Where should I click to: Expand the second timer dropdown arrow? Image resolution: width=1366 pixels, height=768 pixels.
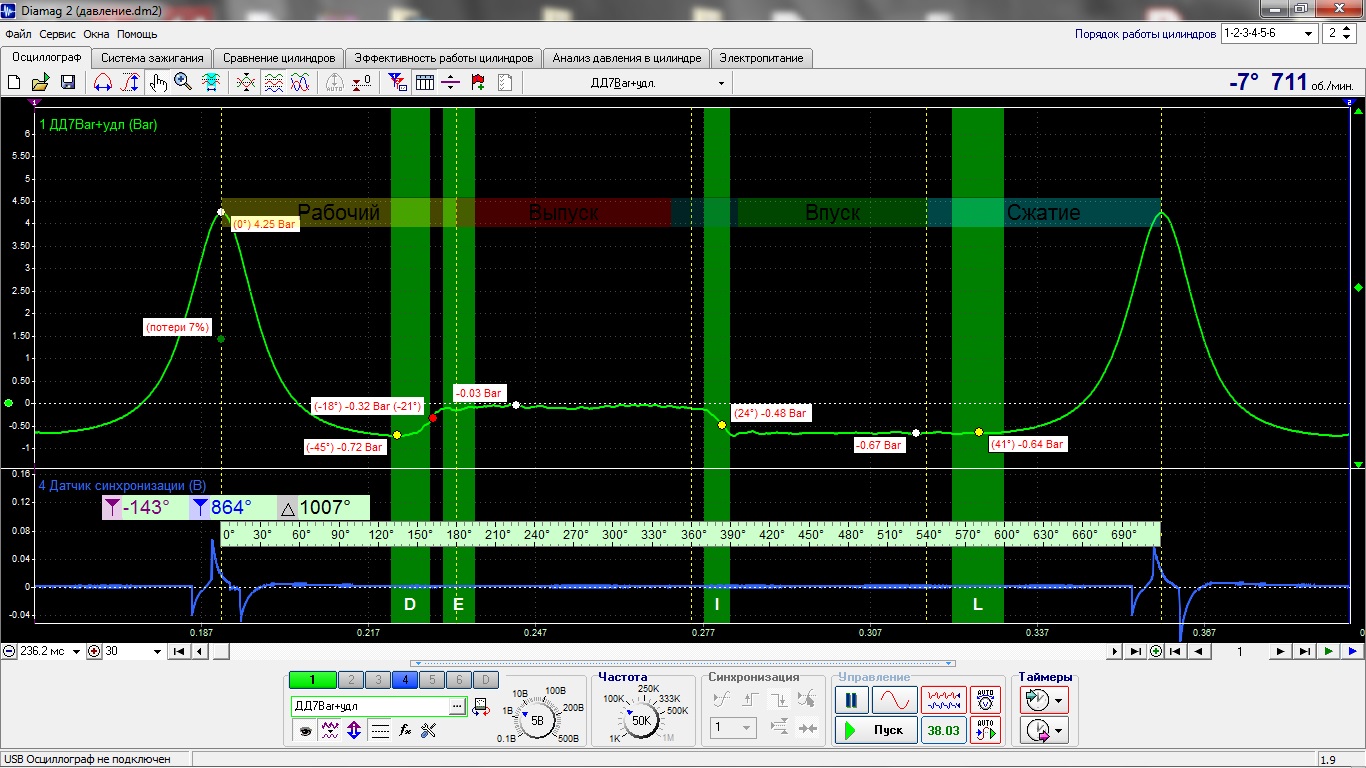click(1060, 731)
